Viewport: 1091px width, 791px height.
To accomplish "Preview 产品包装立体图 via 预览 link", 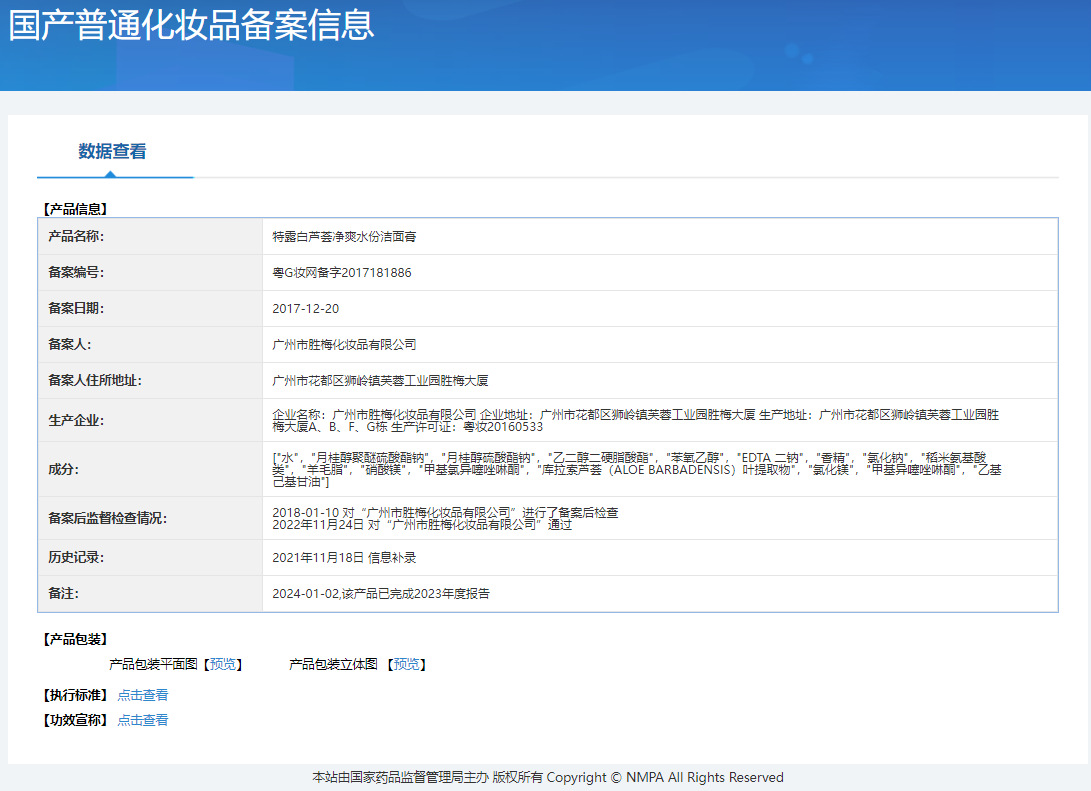I will pyautogui.click(x=406, y=664).
